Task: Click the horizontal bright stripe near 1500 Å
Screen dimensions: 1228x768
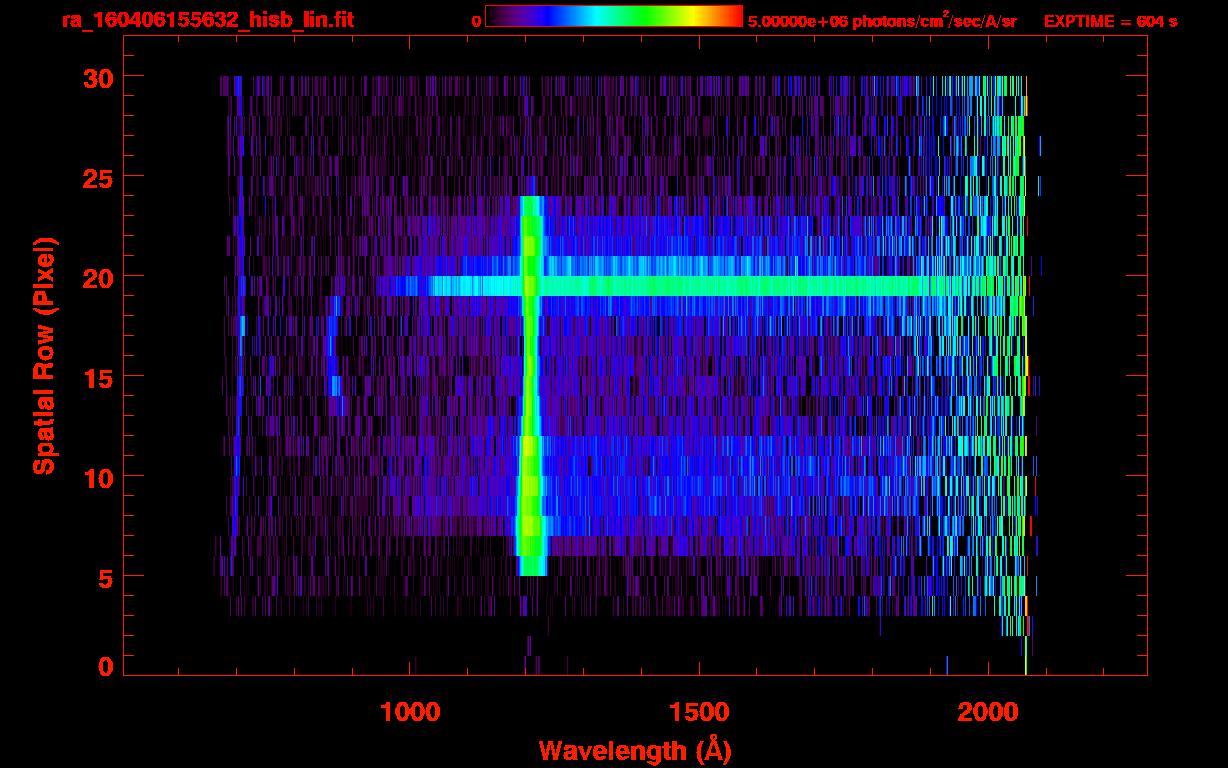Action: coord(699,286)
